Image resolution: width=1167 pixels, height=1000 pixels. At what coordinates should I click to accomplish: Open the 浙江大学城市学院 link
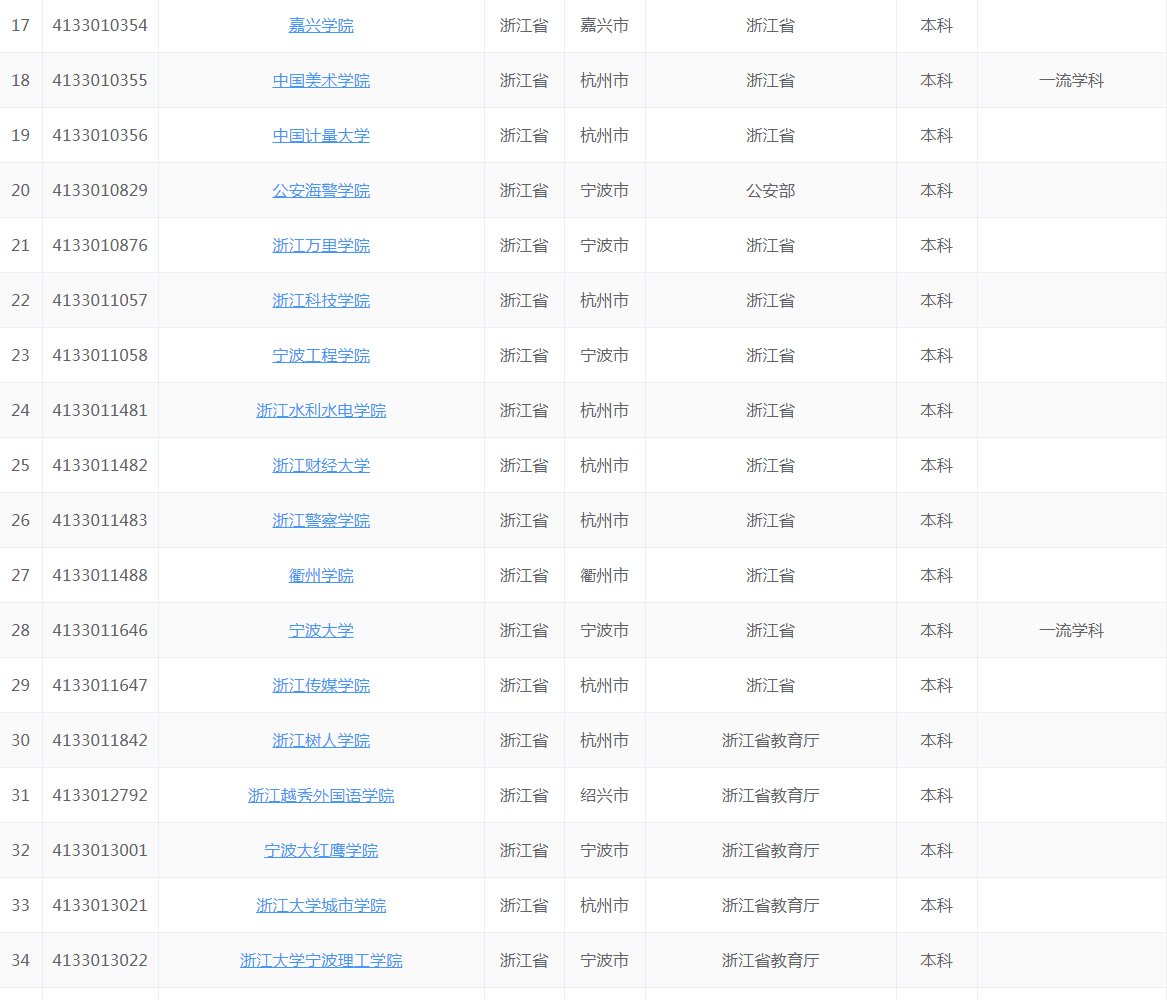point(321,906)
